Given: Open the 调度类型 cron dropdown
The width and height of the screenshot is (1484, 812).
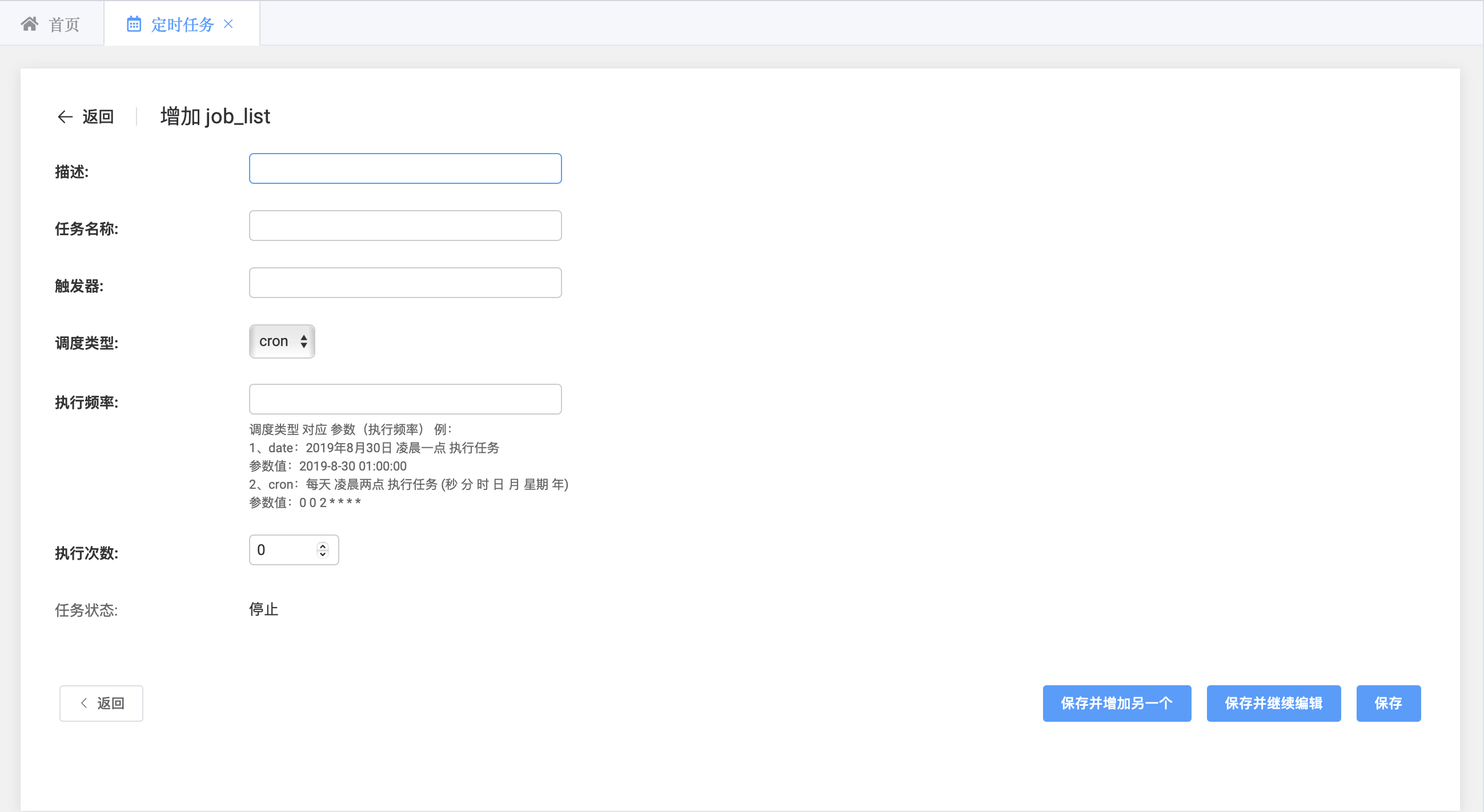Looking at the screenshot, I should click(274, 341).
